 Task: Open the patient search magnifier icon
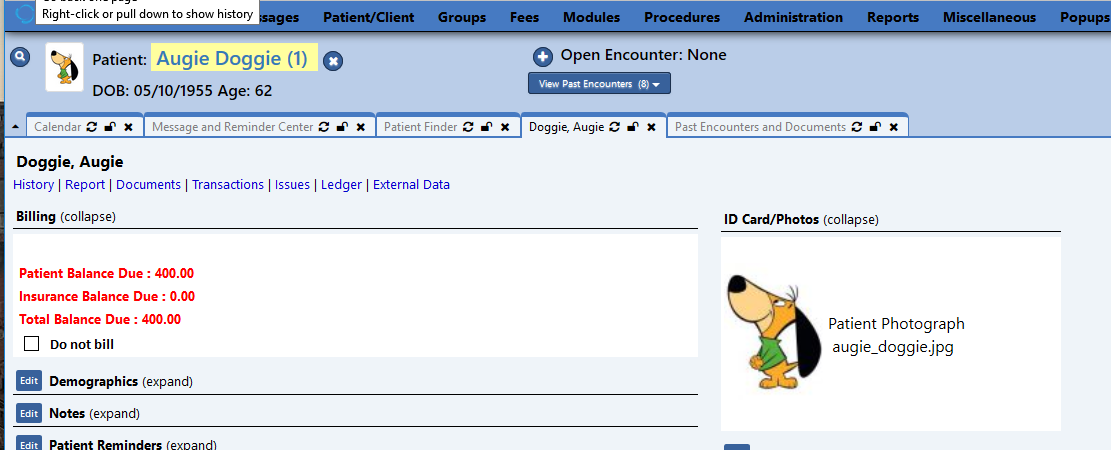point(20,57)
